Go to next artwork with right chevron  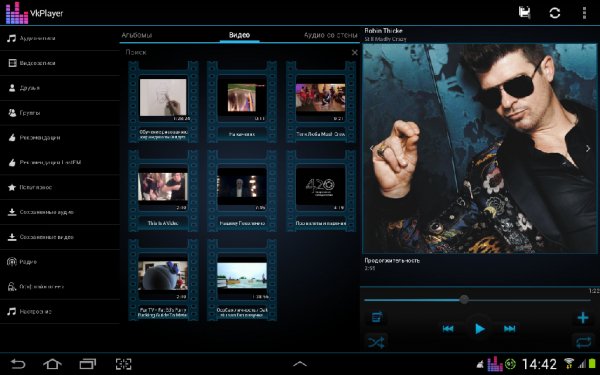(x=588, y=148)
